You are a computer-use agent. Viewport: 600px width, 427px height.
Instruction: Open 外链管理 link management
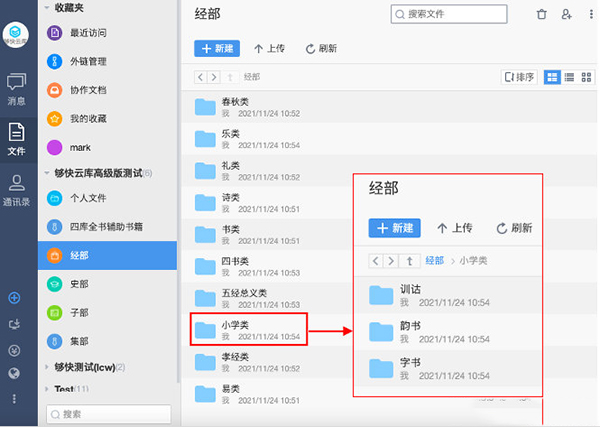tap(107, 61)
